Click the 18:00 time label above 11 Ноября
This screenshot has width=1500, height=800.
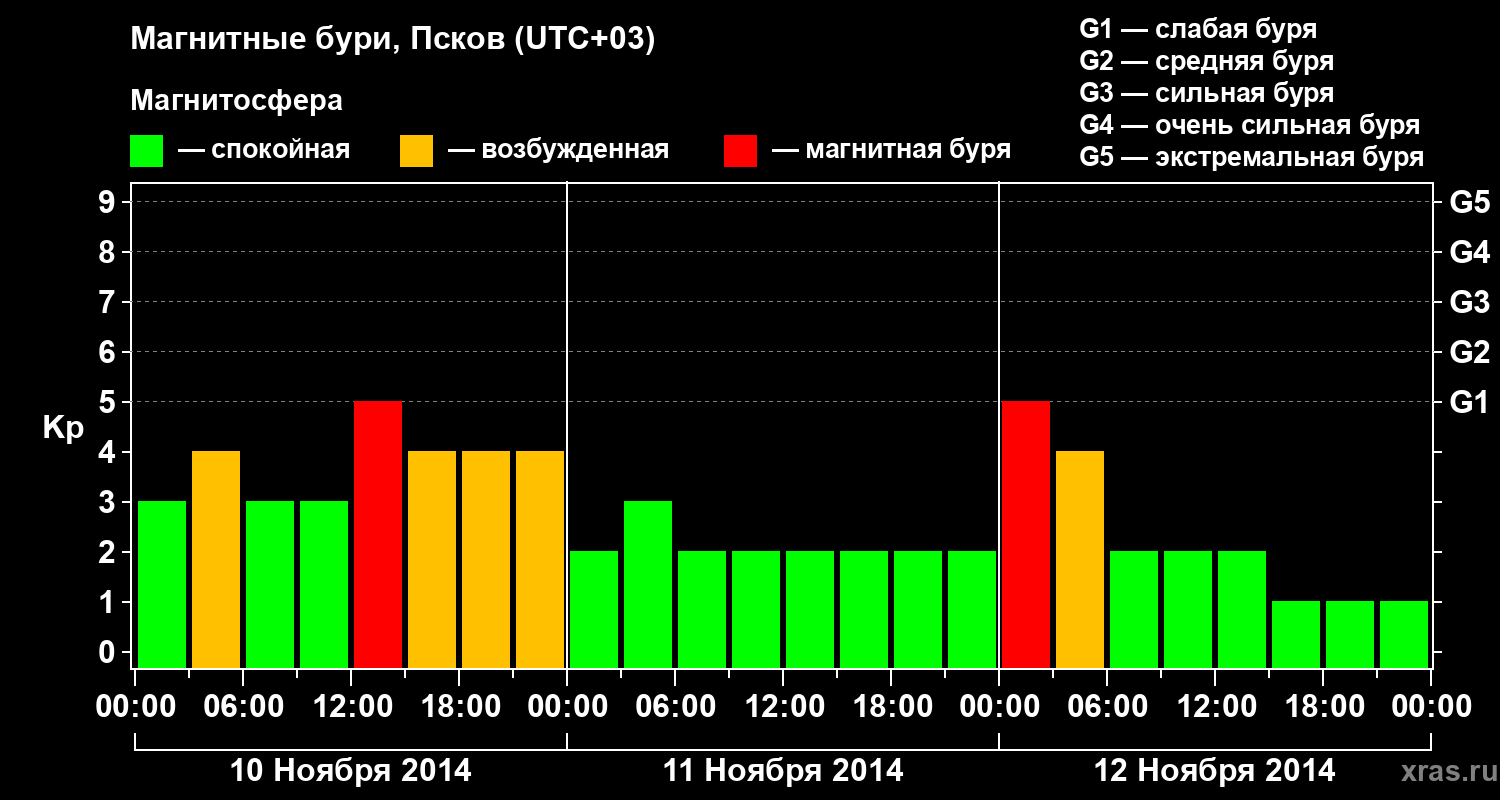click(x=891, y=707)
